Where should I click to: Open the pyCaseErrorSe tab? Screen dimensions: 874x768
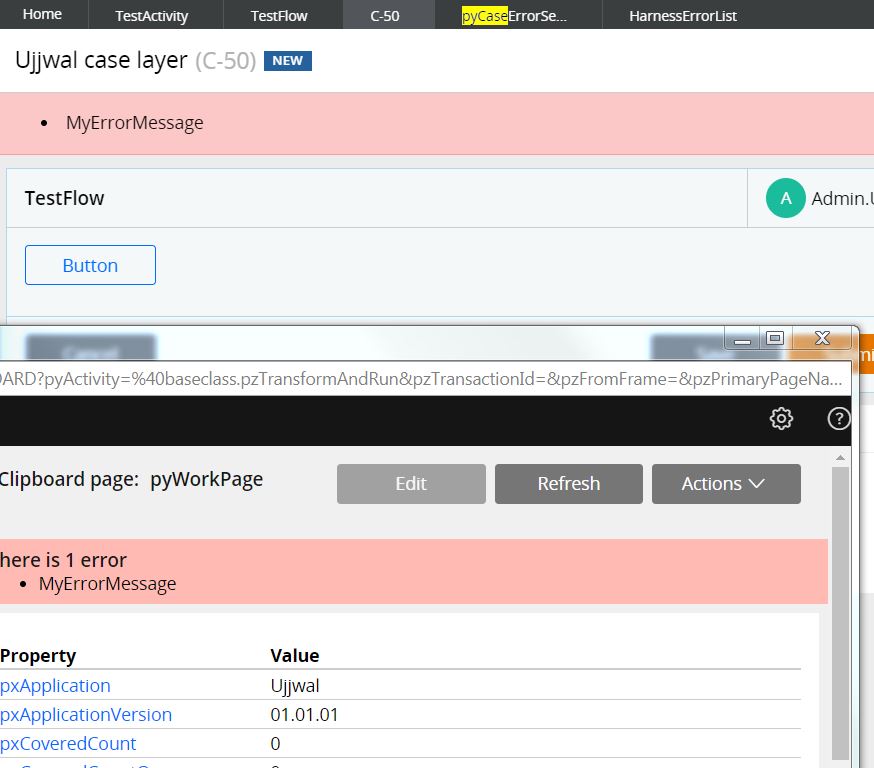(x=516, y=14)
